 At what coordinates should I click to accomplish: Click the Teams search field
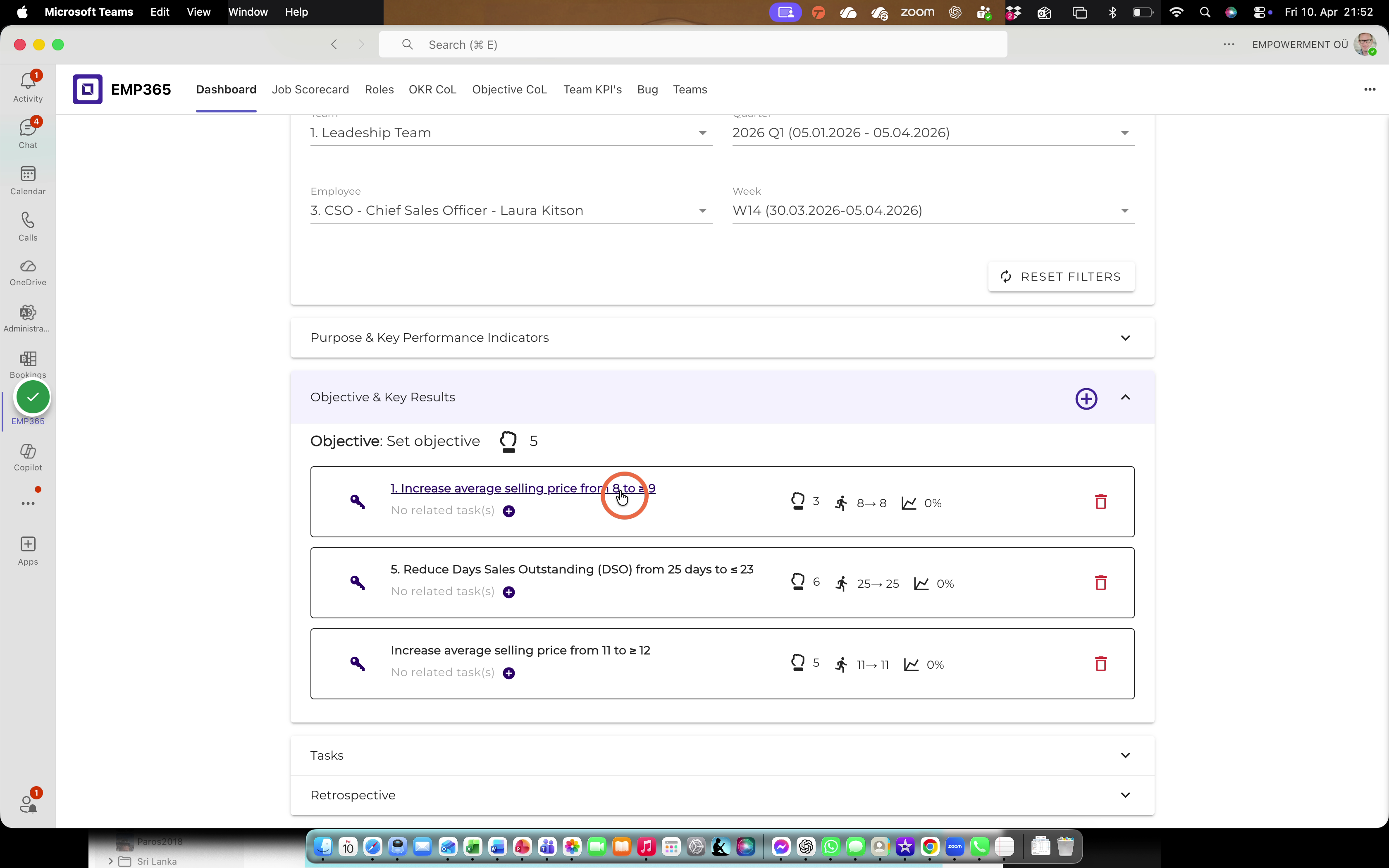coord(693,44)
